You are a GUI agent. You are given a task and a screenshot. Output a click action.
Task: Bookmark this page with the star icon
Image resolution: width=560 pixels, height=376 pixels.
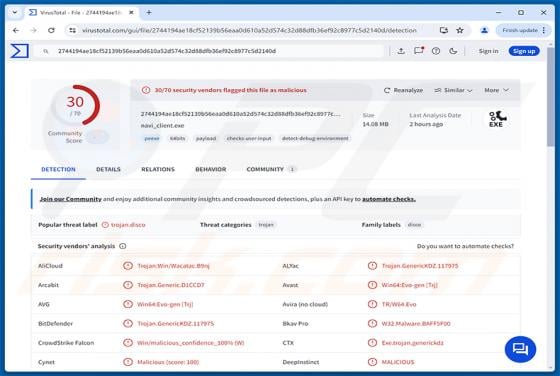coord(460,31)
